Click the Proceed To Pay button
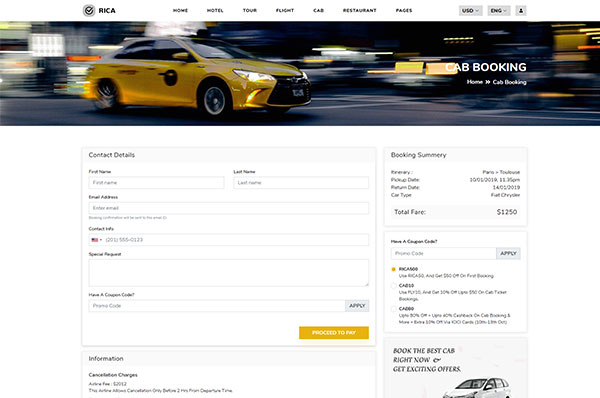 pyautogui.click(x=334, y=333)
